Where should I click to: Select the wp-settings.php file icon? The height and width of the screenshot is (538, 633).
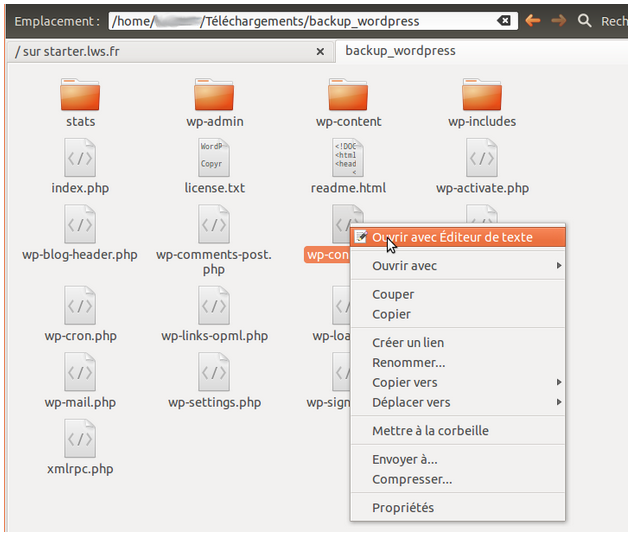coord(214,372)
